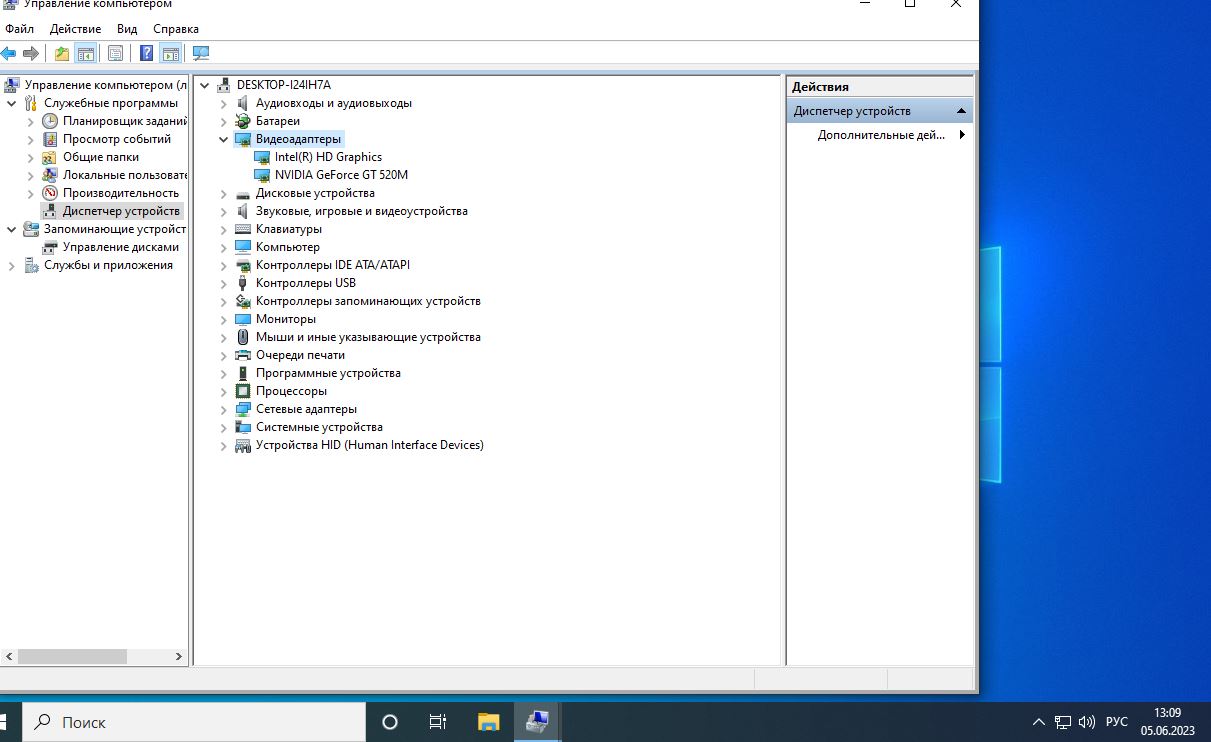Click the Intel(R) HD Graphics adapter icon
This screenshot has width=1211, height=742.
tap(262, 157)
